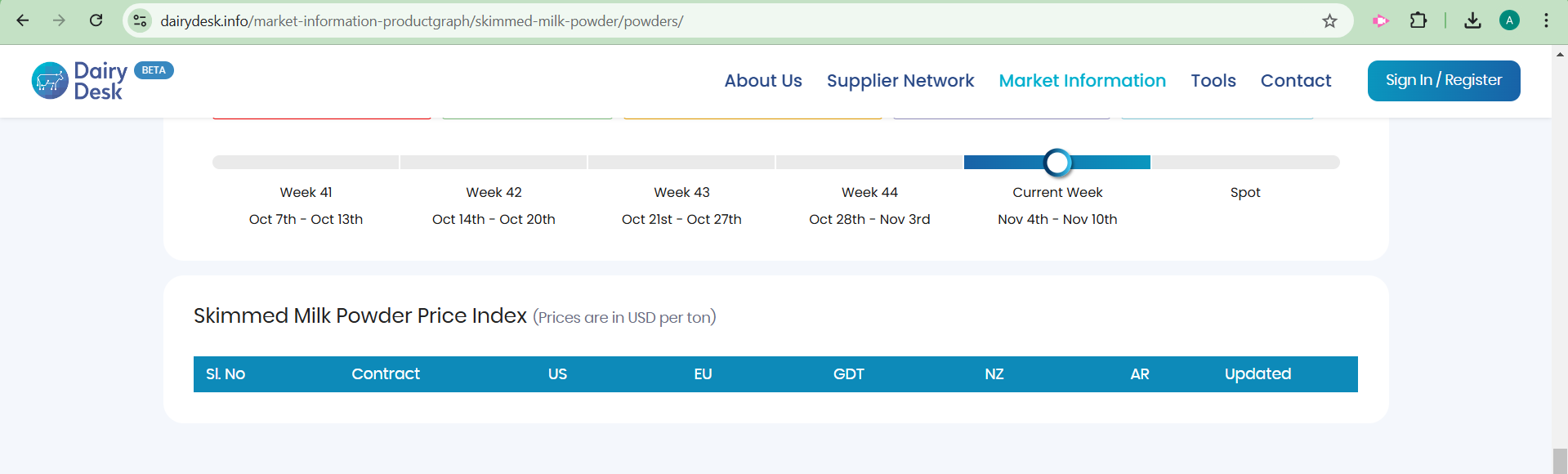
Task: Open browser downloads
Action: [1472, 20]
